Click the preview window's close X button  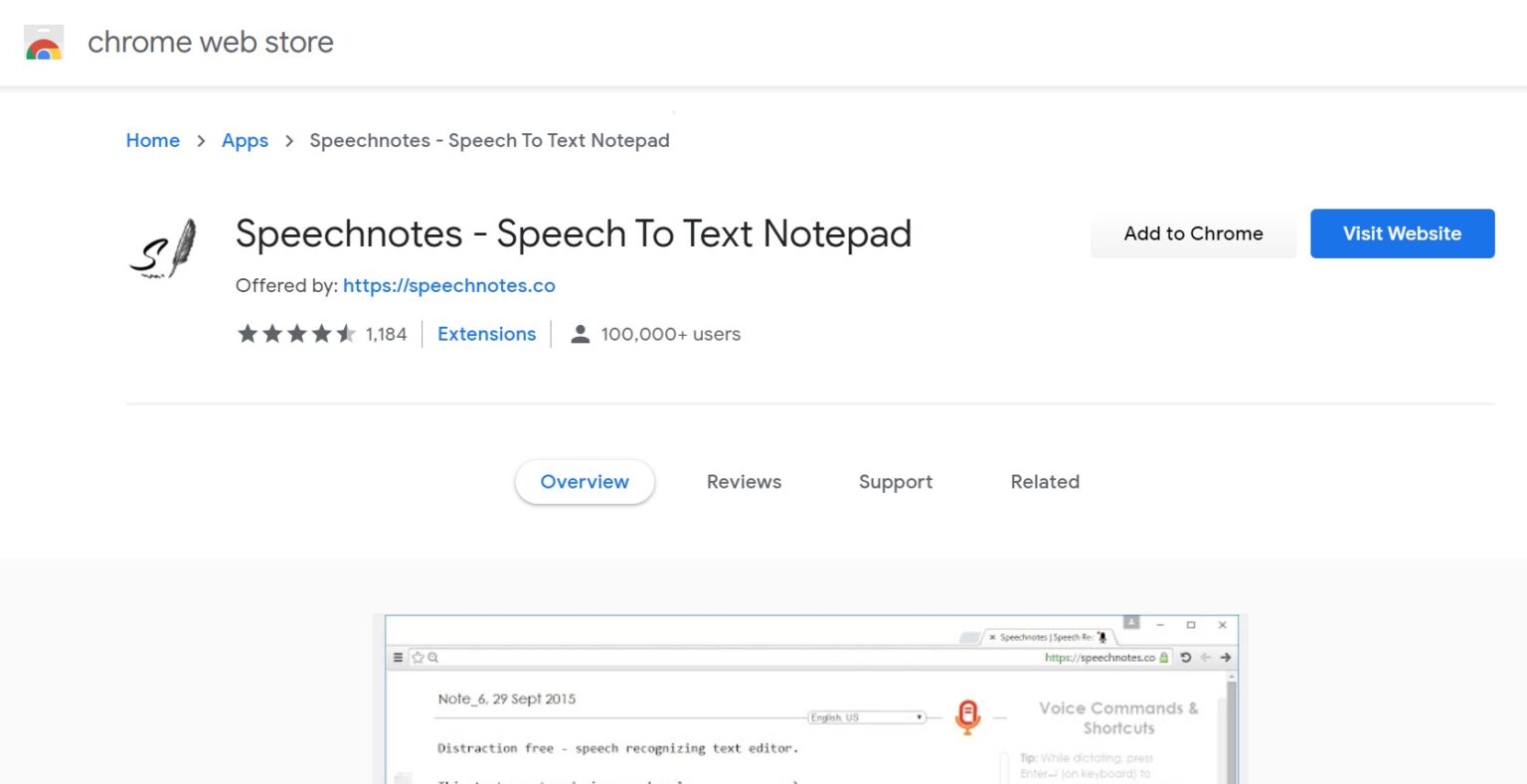pyautogui.click(x=1223, y=625)
